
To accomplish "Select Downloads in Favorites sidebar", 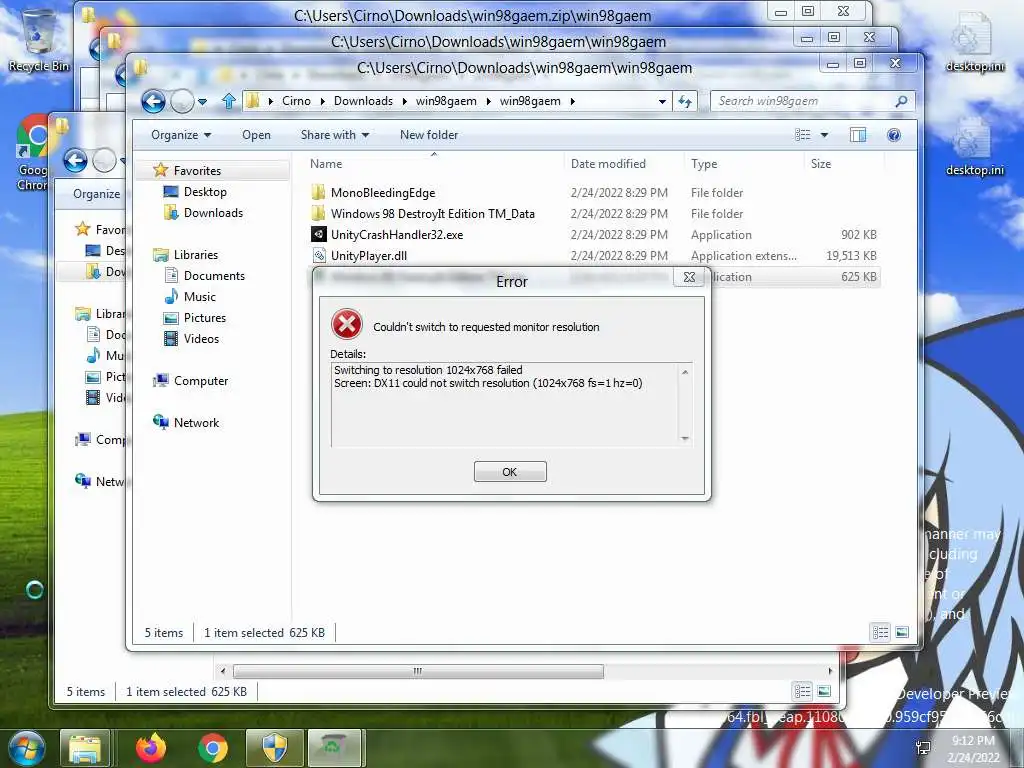I will tap(213, 213).
